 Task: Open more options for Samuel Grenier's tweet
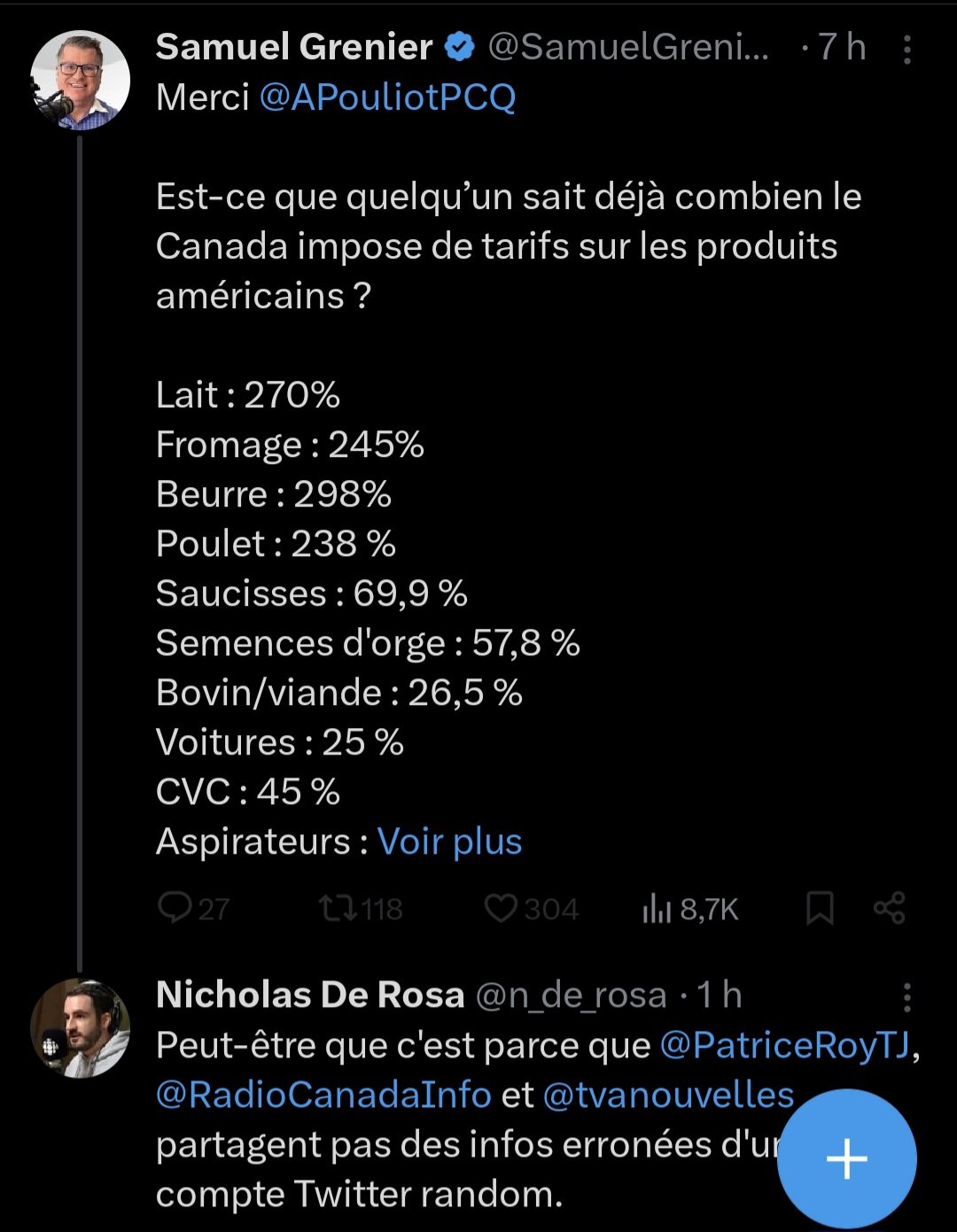pyautogui.click(x=907, y=50)
